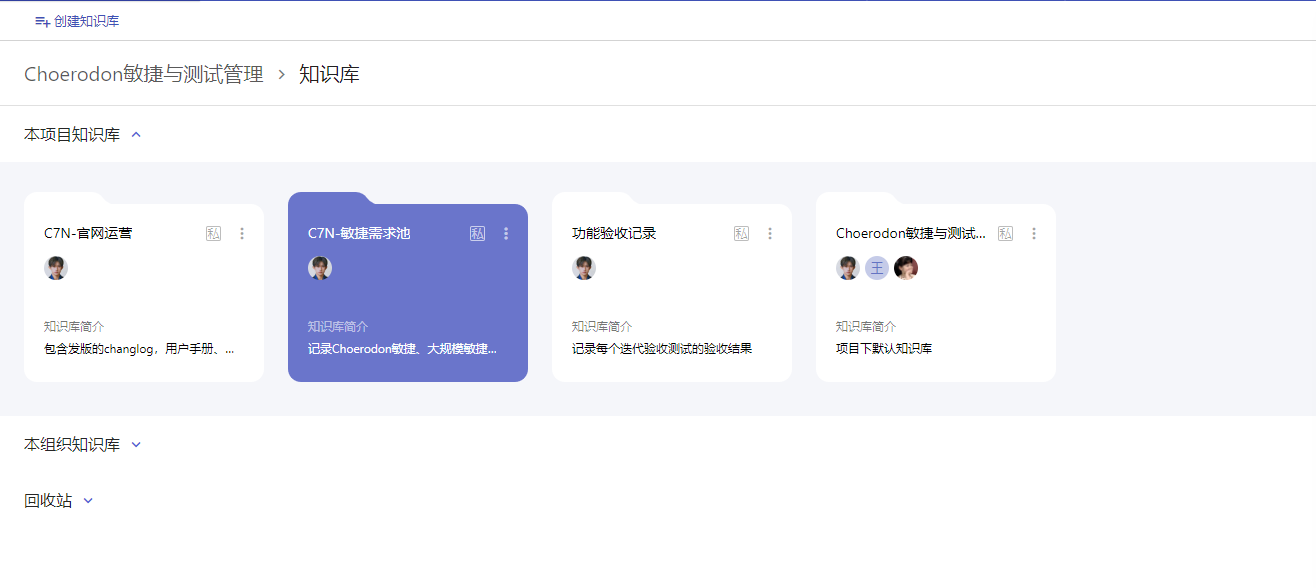Viewport: 1316px width, 588px height.
Task: Click description 记录每个迭代验收测试的验收结果
Action: point(662,349)
